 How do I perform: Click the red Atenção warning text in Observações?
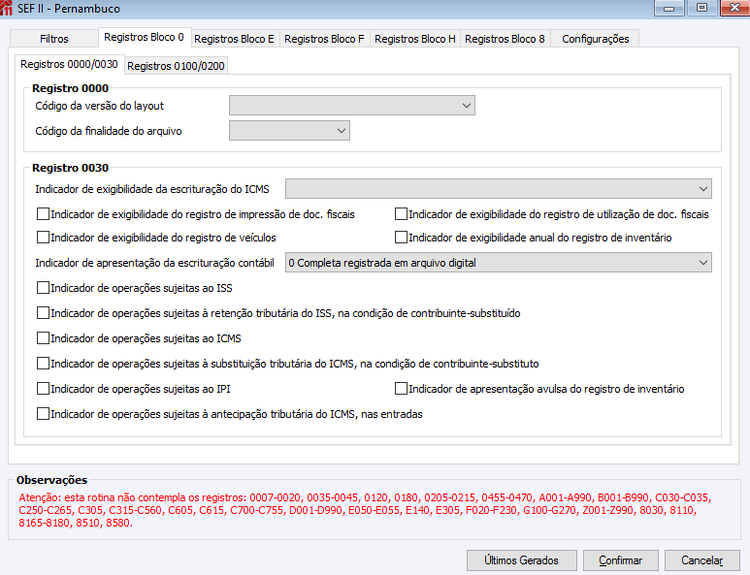click(x=365, y=510)
